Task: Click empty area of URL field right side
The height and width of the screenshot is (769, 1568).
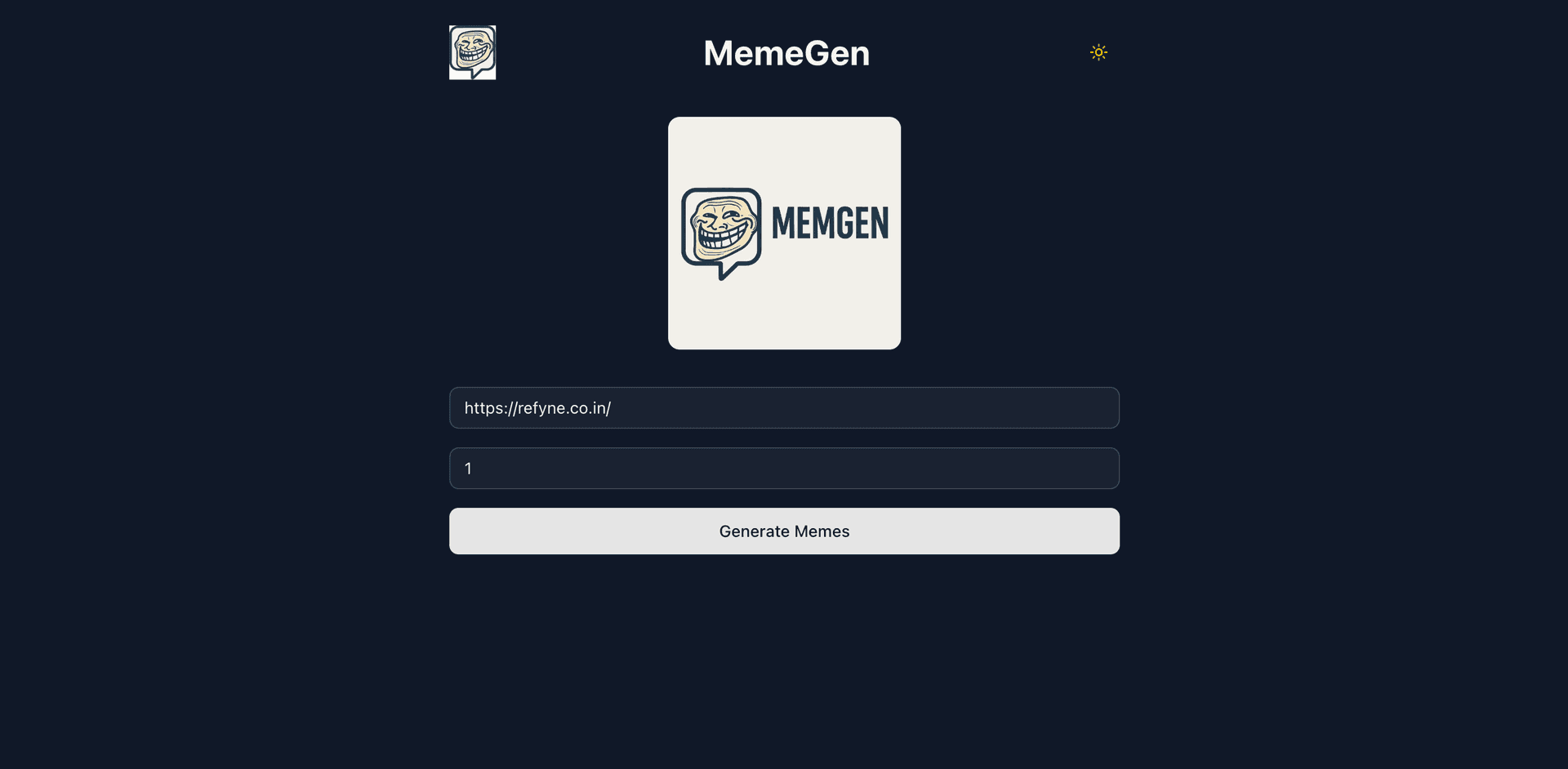Action: coord(898,408)
